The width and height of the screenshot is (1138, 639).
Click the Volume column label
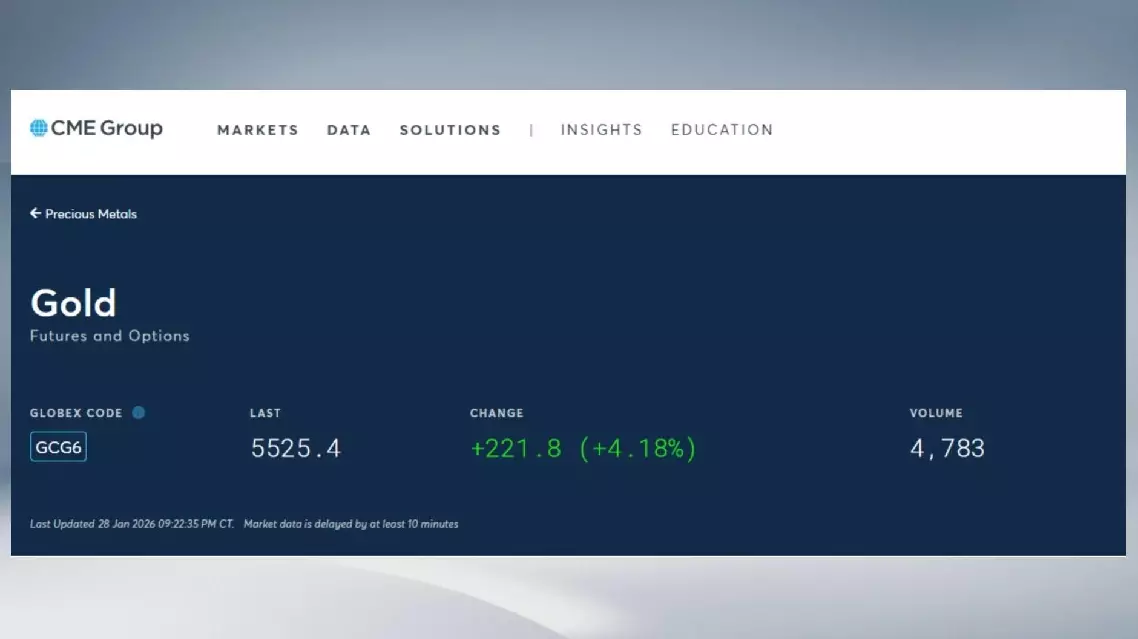pyautogui.click(x=936, y=413)
